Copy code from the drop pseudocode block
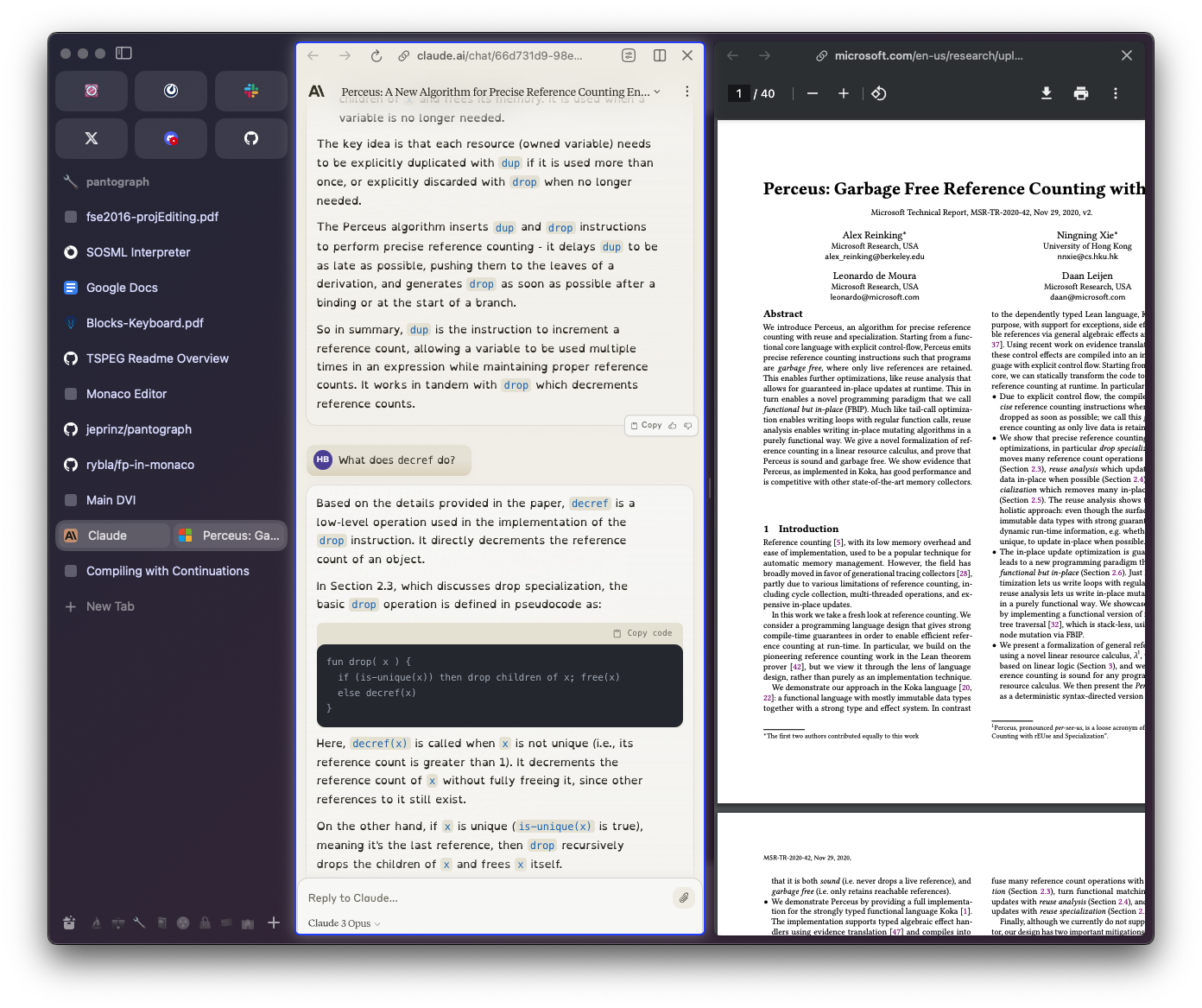 click(x=642, y=633)
